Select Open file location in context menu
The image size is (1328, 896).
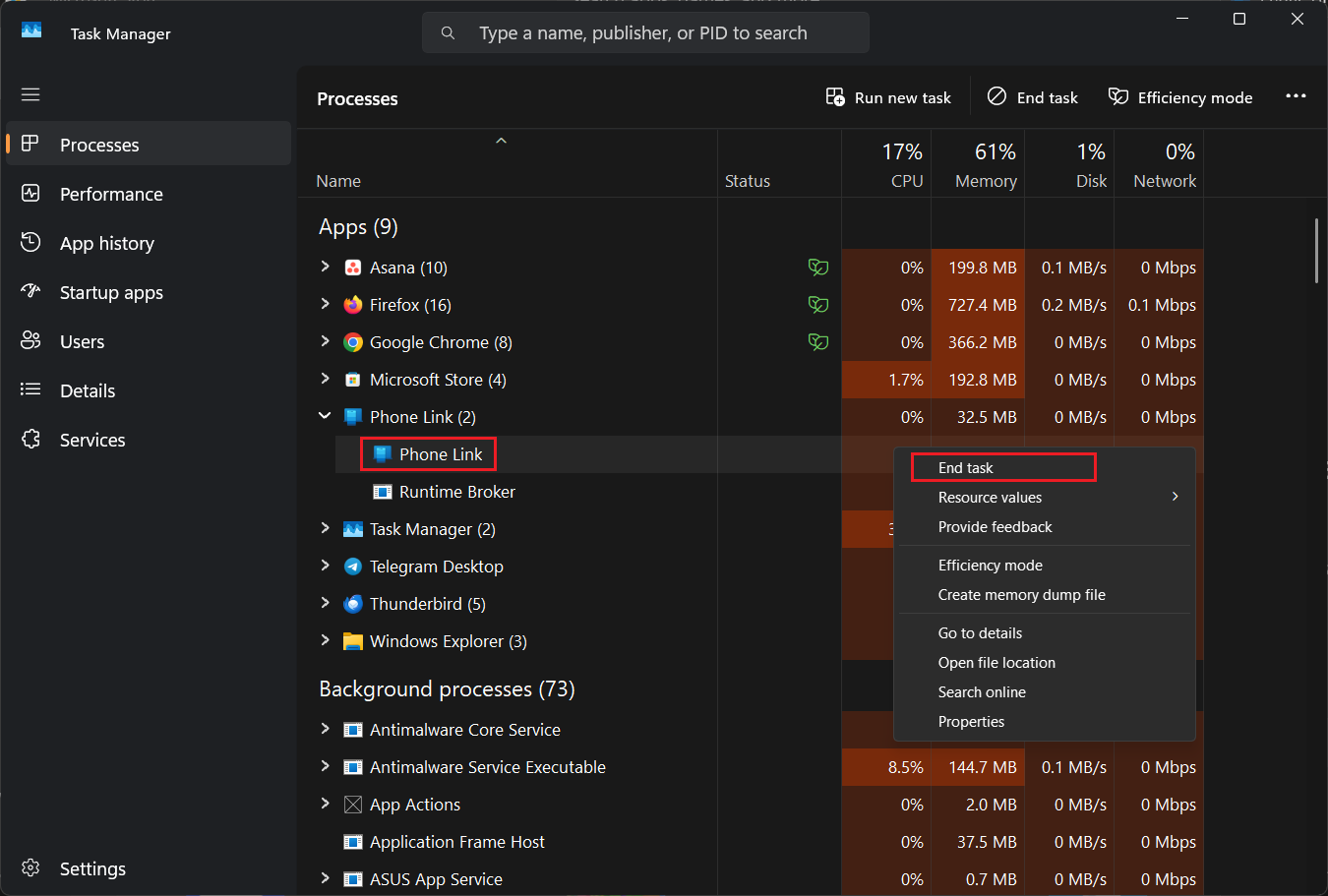(996, 663)
